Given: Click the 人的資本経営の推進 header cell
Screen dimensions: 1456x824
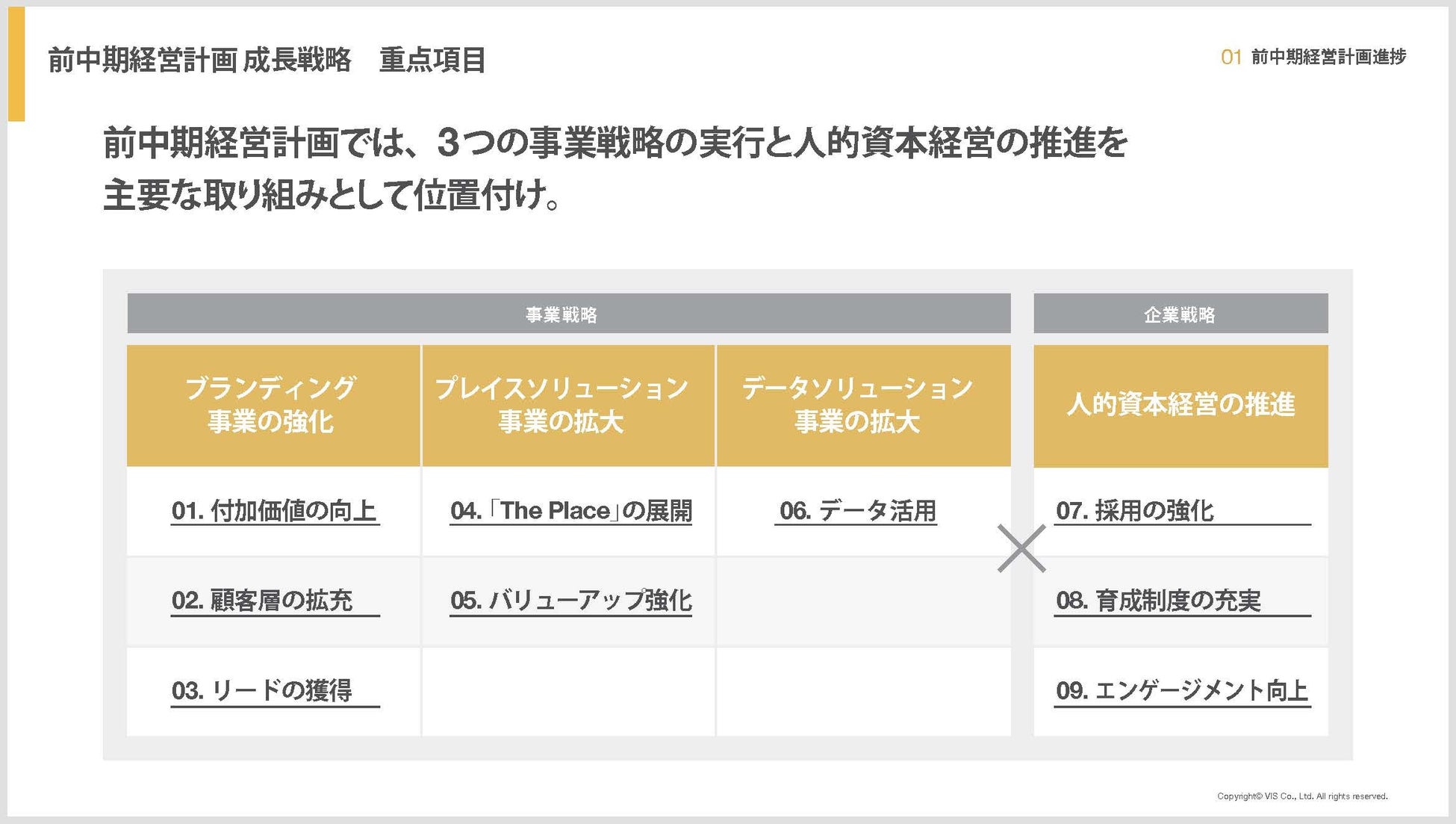Looking at the screenshot, I should coord(1180,405).
